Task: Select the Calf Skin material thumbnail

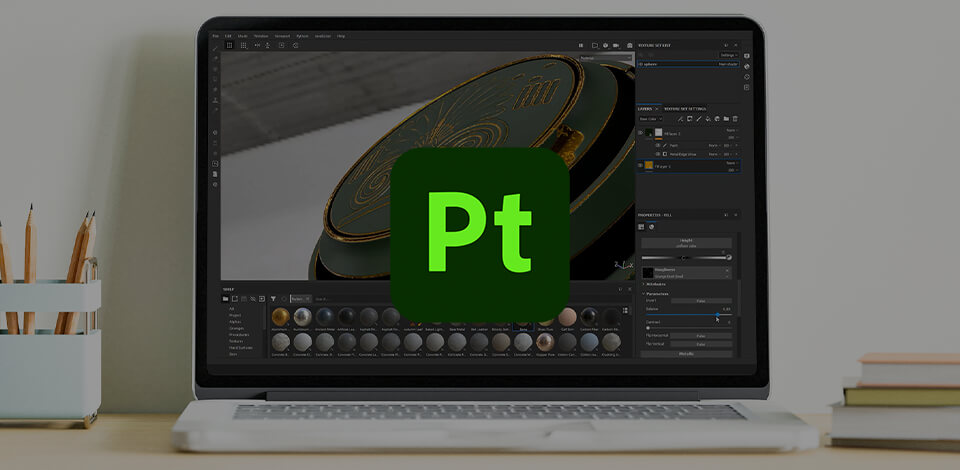Action: [567, 316]
